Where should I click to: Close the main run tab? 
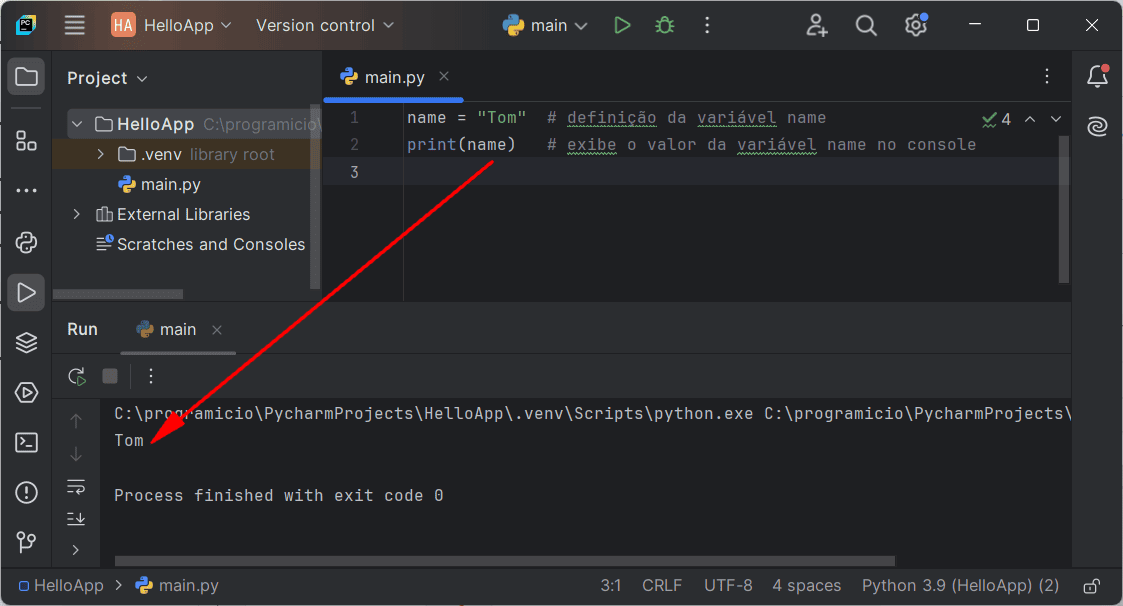tap(217, 330)
